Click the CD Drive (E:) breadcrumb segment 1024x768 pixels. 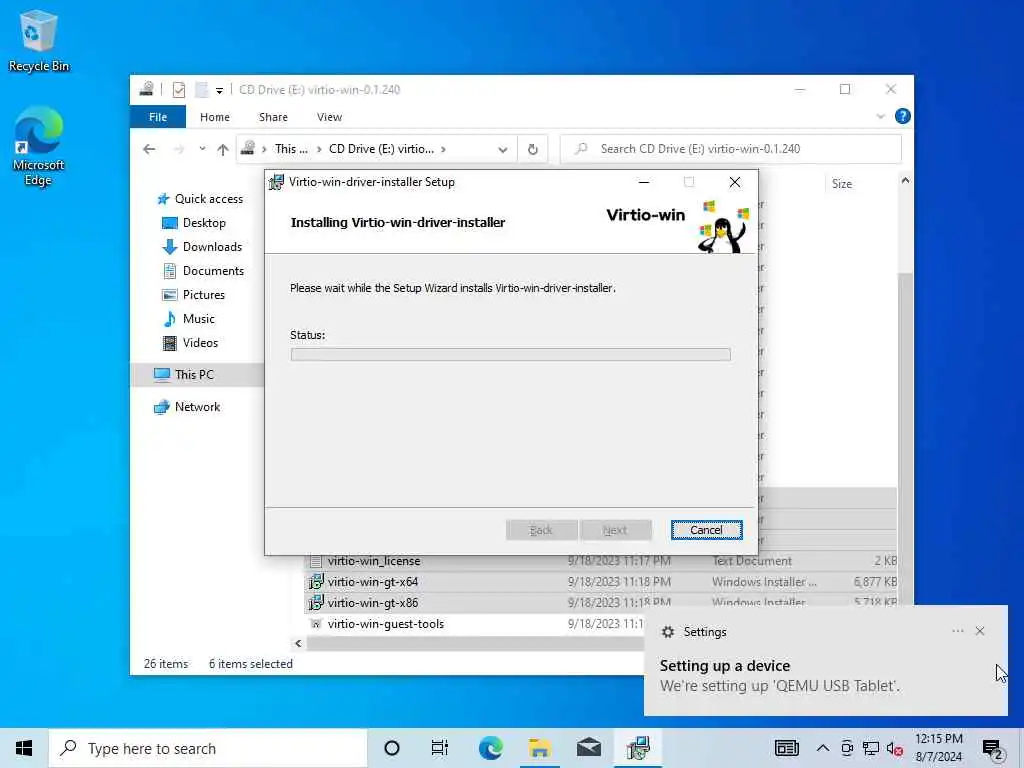pyautogui.click(x=381, y=149)
